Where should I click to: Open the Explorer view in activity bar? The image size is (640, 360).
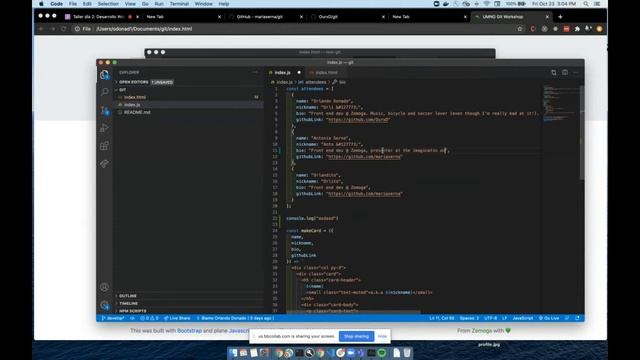(x=104, y=75)
